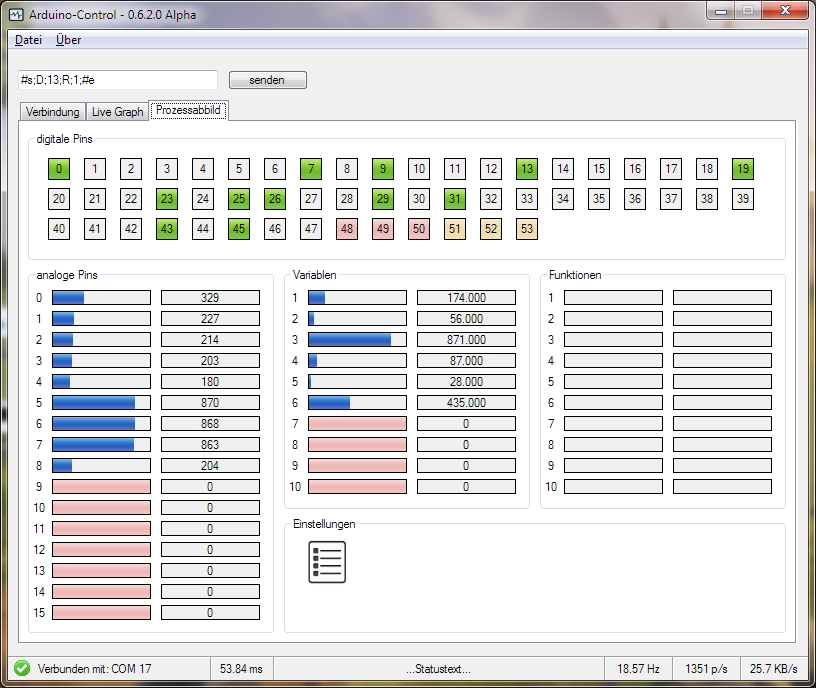
Task: Toggle digital pin 45
Action: pos(239,229)
